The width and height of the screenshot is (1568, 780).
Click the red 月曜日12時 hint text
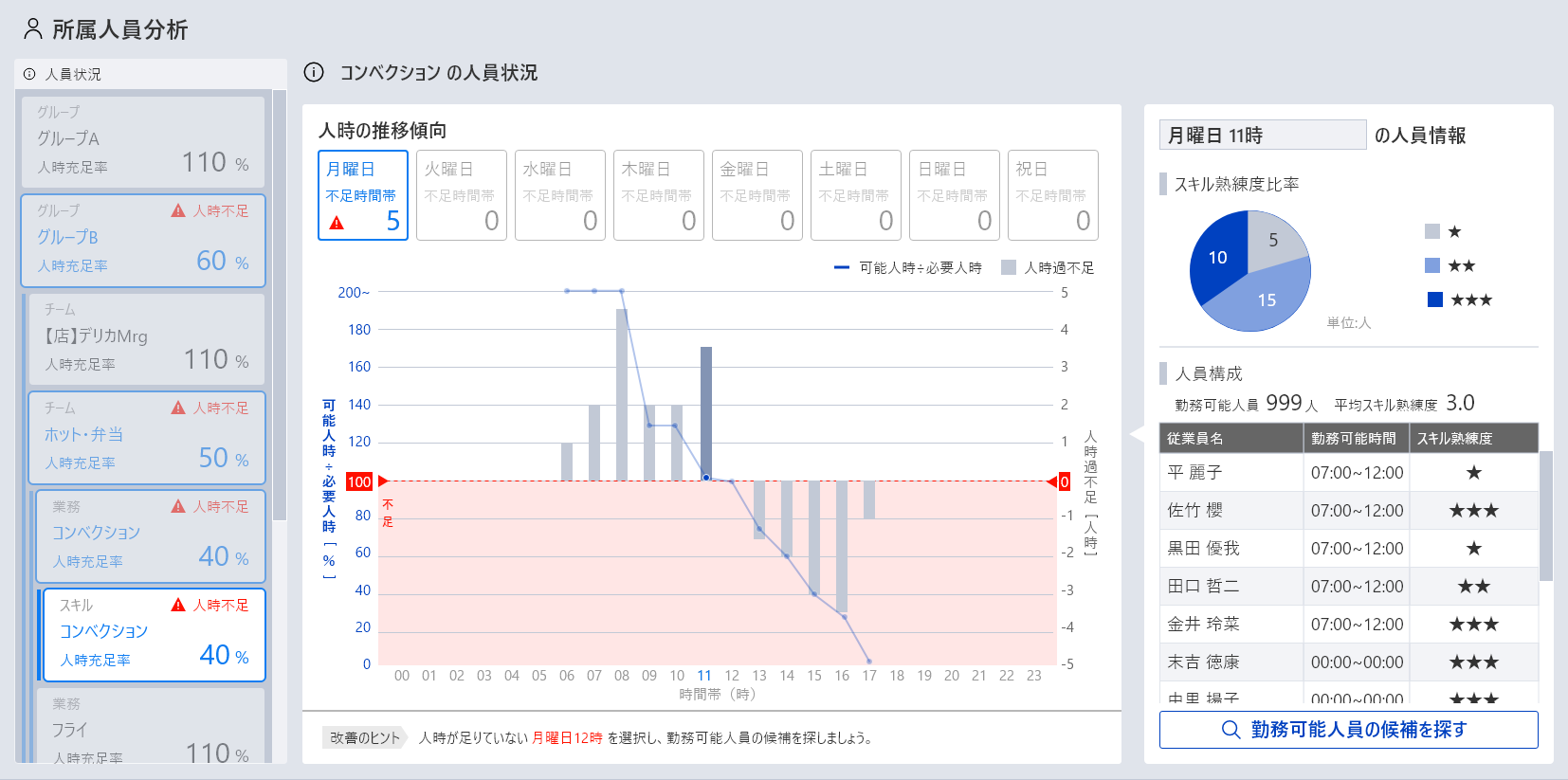(x=567, y=737)
